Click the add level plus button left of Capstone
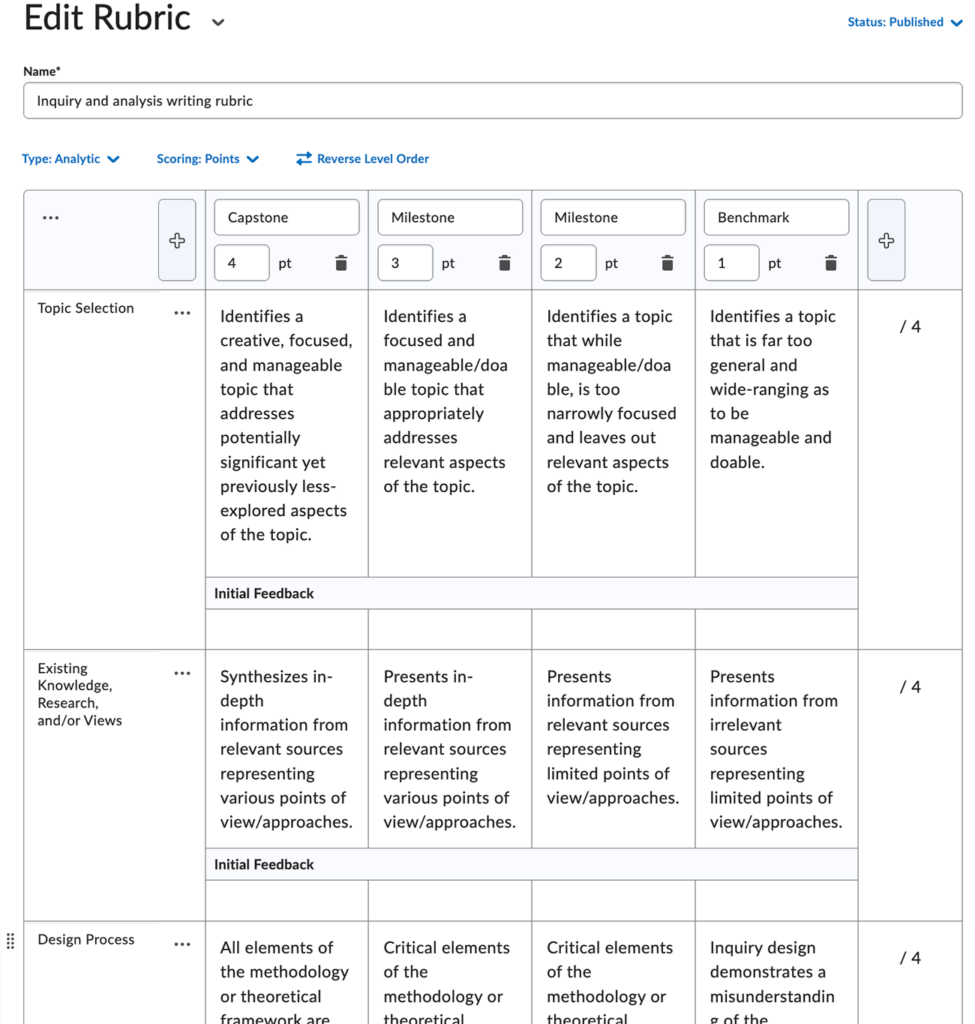Viewport: 975px width, 1024px height. (x=177, y=240)
